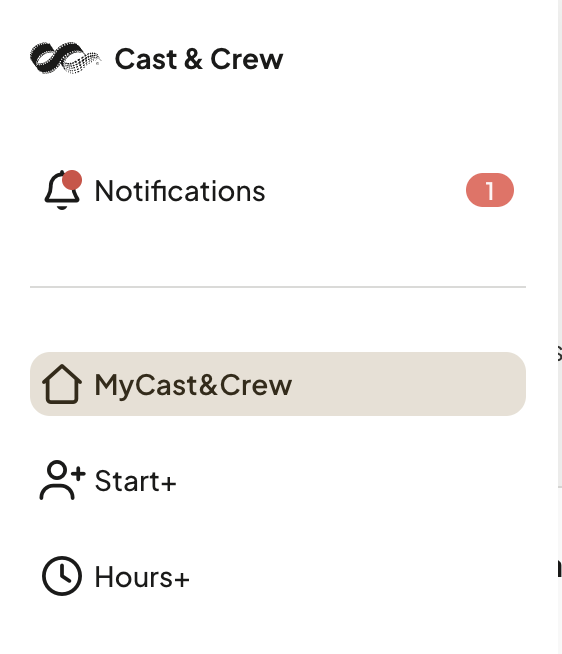562x654 pixels.
Task: Click blank area of highlighted MyCast&Crew row
Action: (x=409, y=384)
